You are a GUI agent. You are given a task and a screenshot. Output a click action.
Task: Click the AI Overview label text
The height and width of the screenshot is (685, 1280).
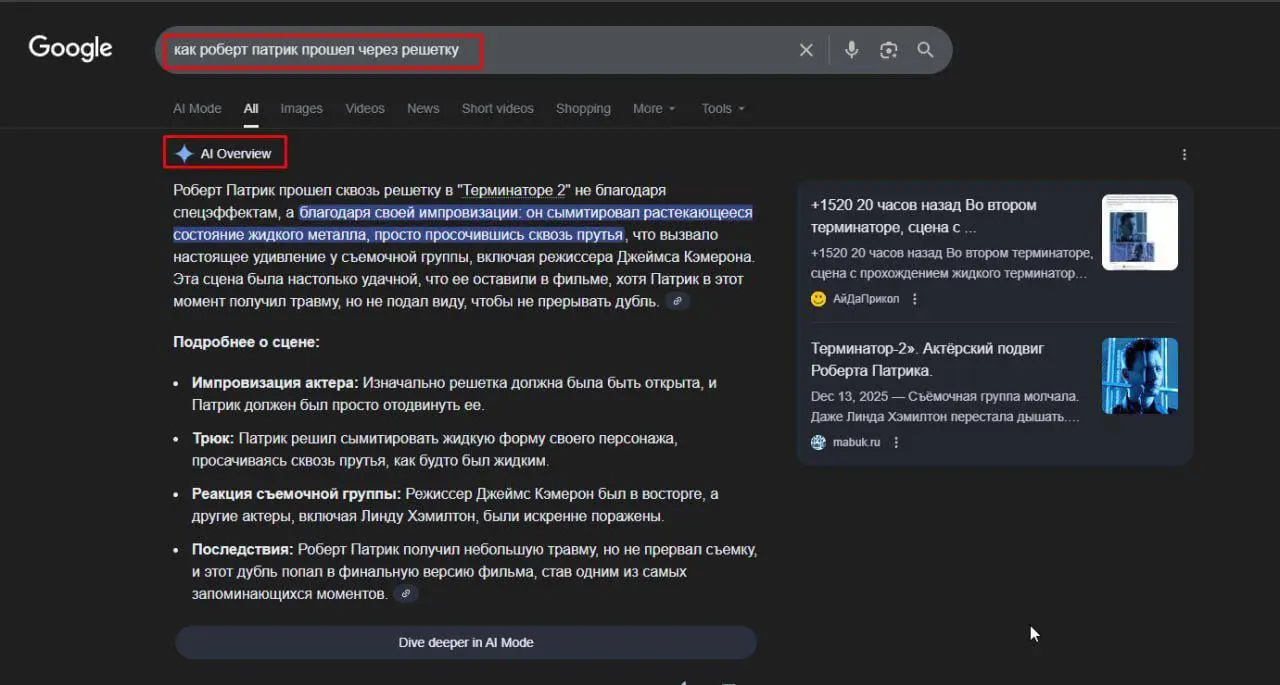[236, 153]
